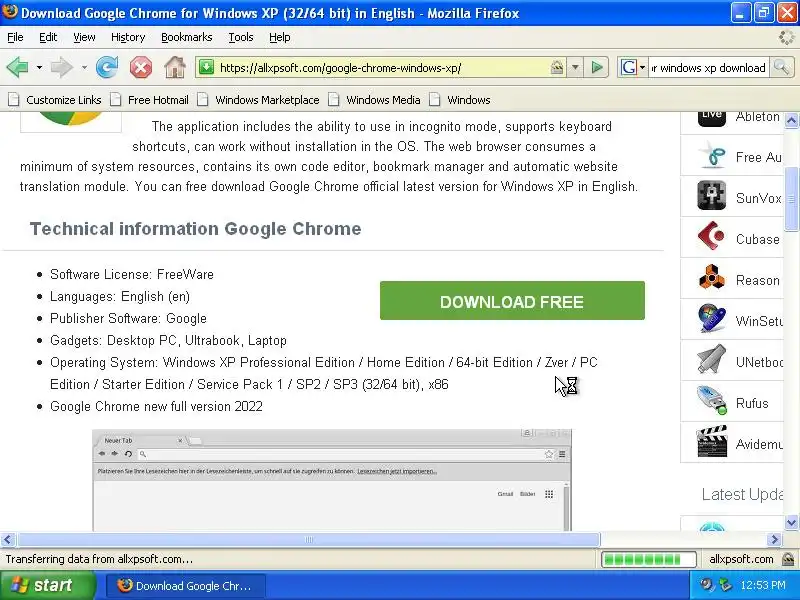Open the File menu
The image size is (800, 600).
click(15, 37)
